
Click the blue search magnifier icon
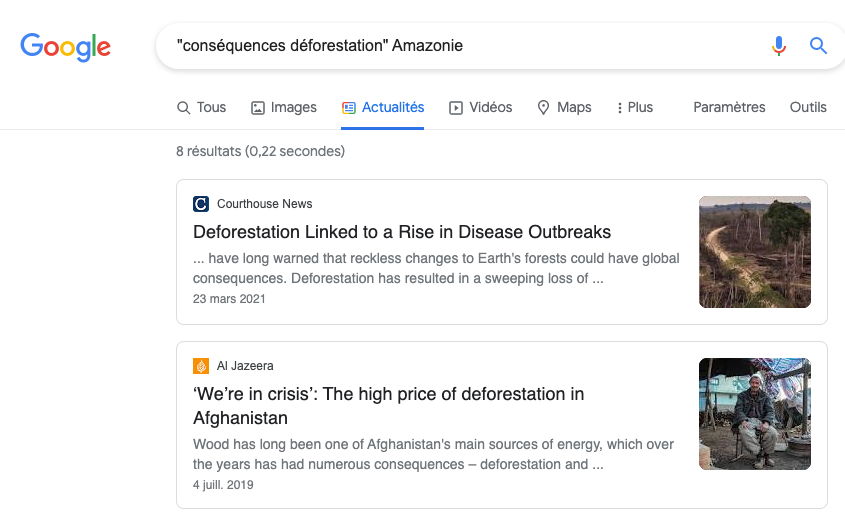pos(818,46)
